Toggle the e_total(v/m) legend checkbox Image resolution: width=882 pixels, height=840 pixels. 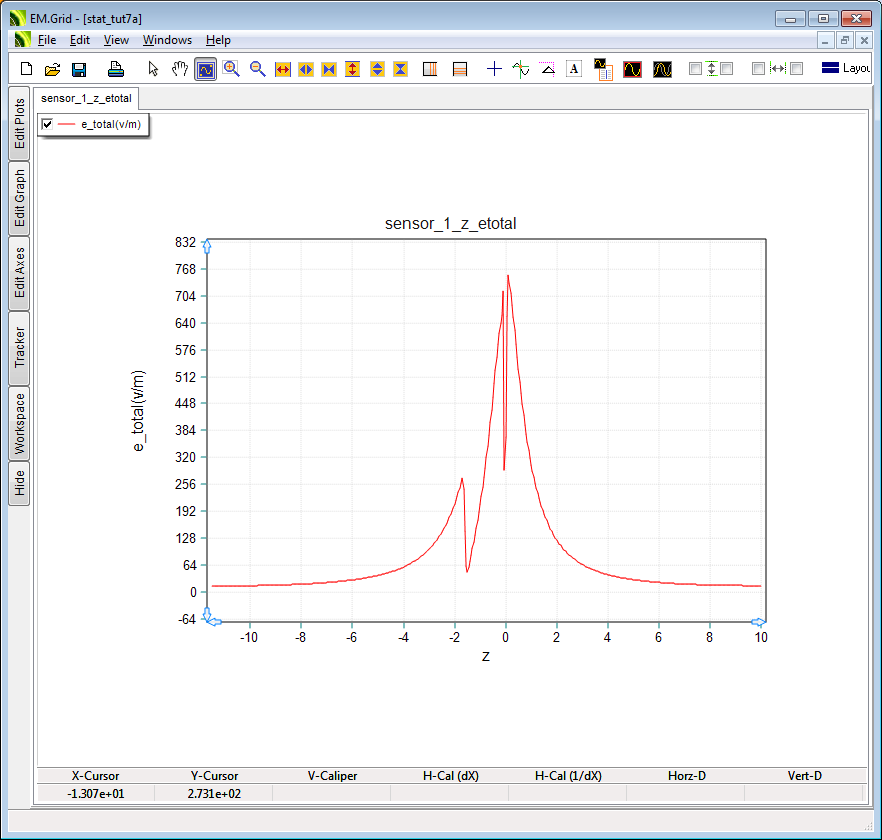[x=47, y=124]
